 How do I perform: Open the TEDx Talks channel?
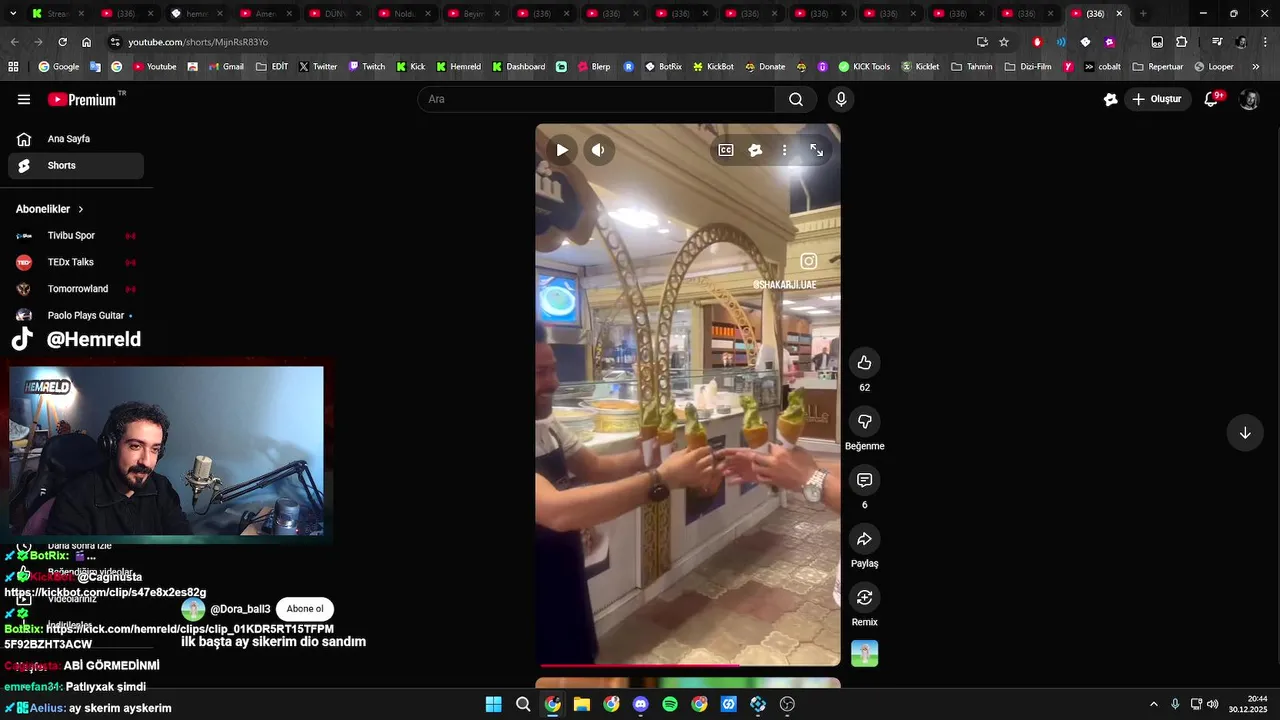(76, 262)
